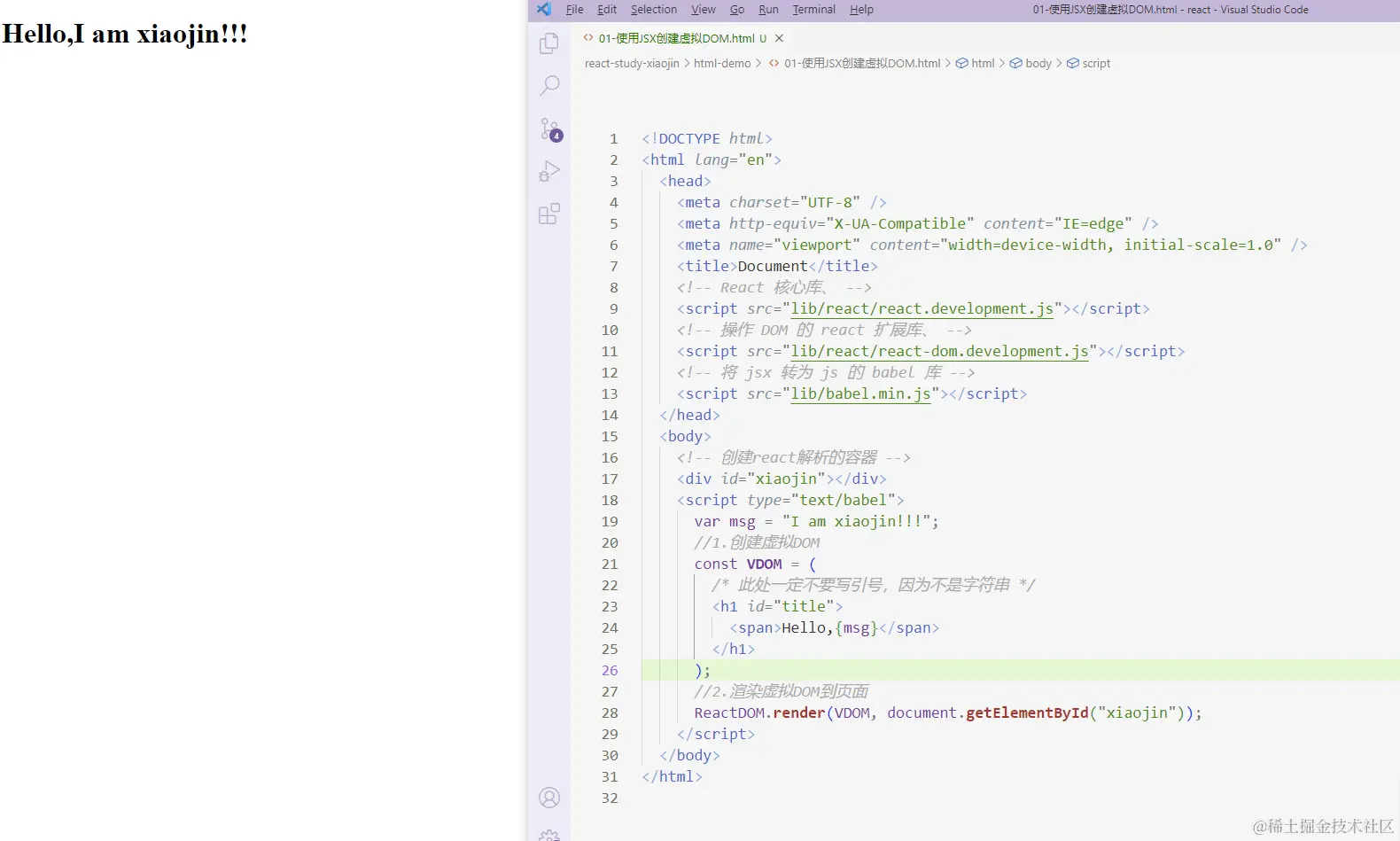
Task: Click the 'Hello,I am xiaojin!!!' heading in browser
Action: 125,34
